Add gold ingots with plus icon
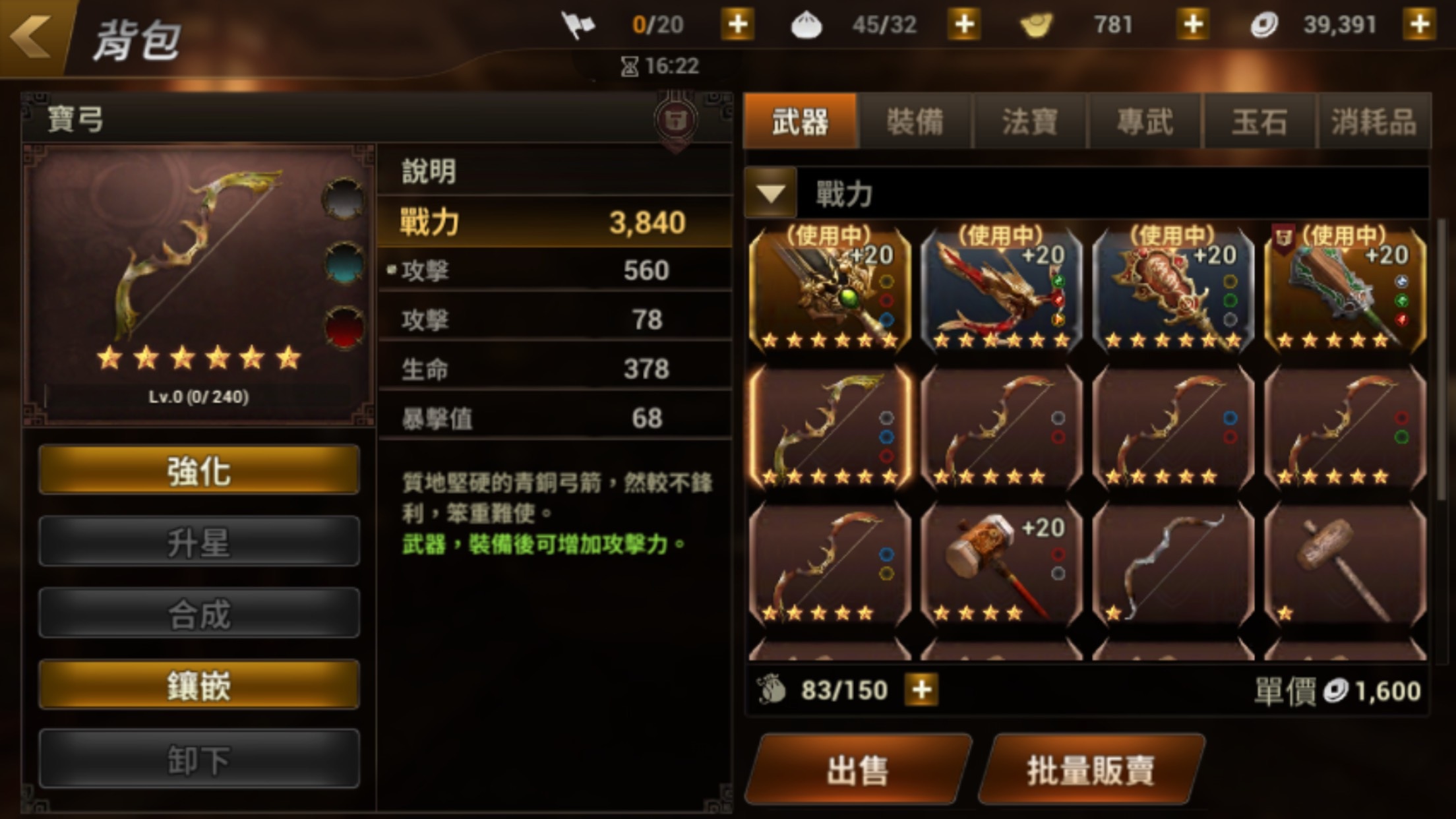This screenshot has width=1456, height=819. [x=1193, y=25]
